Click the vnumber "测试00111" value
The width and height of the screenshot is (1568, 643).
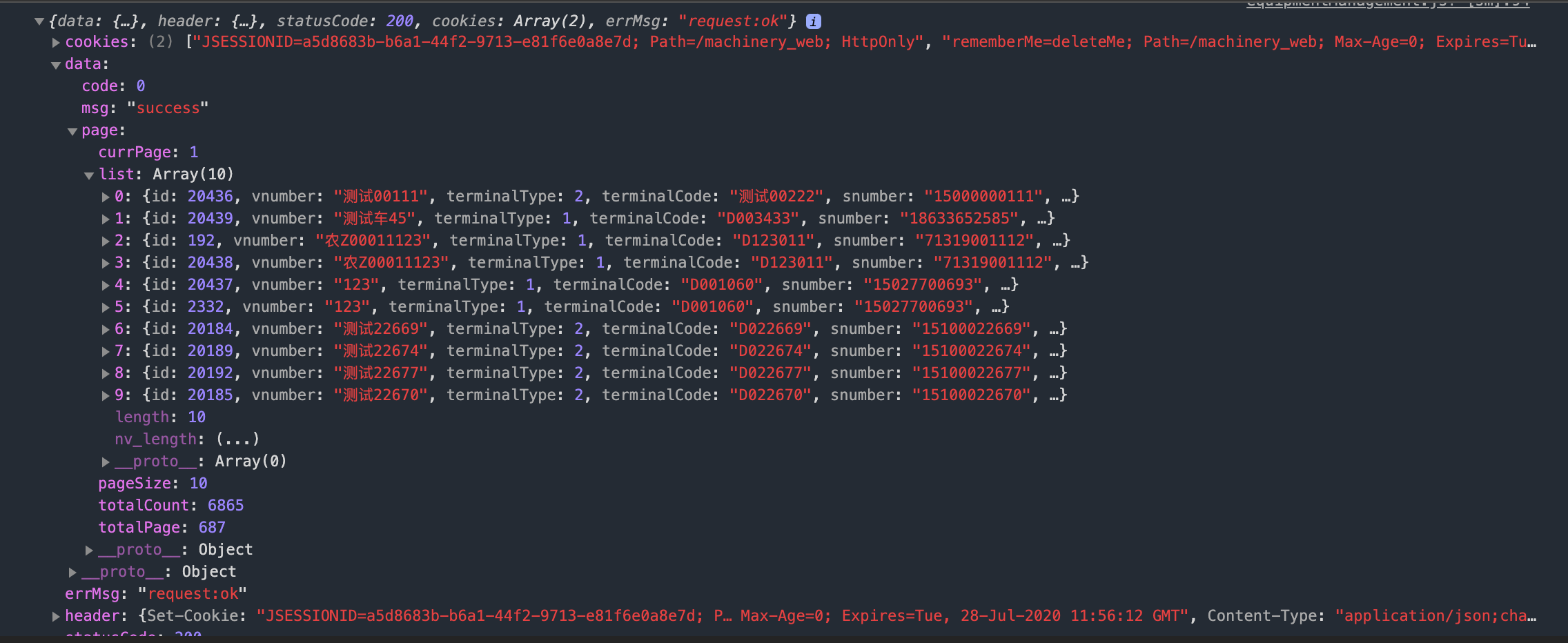[x=381, y=196]
